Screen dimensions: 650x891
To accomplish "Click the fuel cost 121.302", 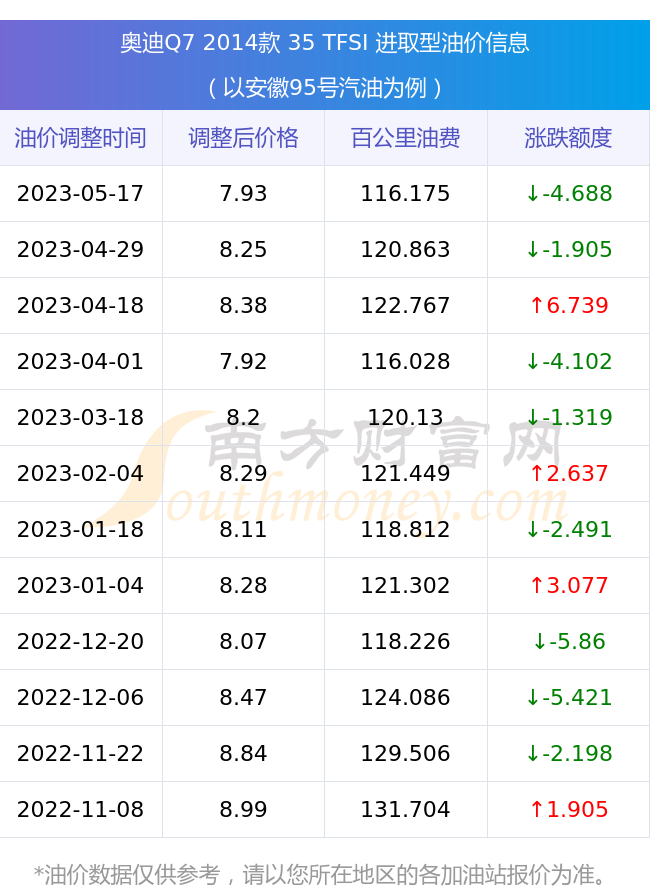I will coord(406,585).
